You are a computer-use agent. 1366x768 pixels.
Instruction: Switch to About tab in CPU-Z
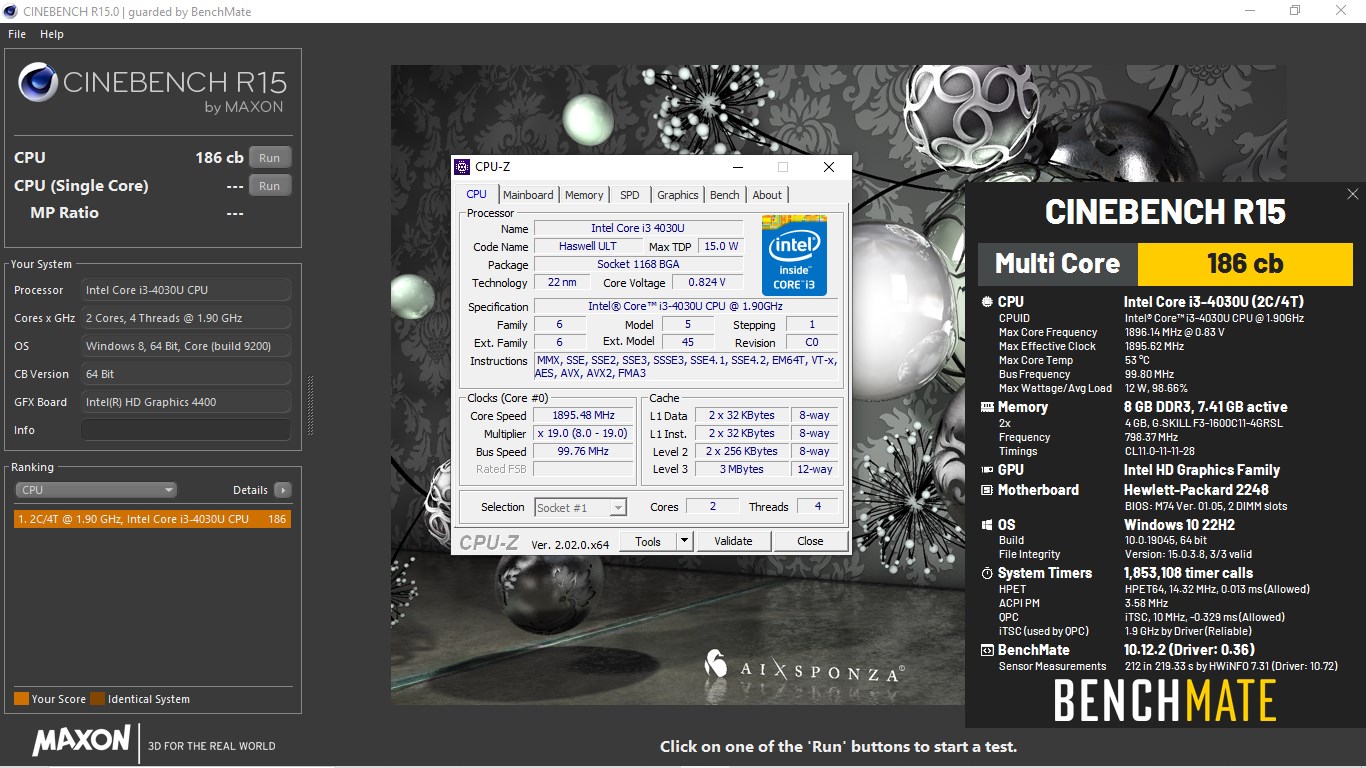tap(767, 195)
